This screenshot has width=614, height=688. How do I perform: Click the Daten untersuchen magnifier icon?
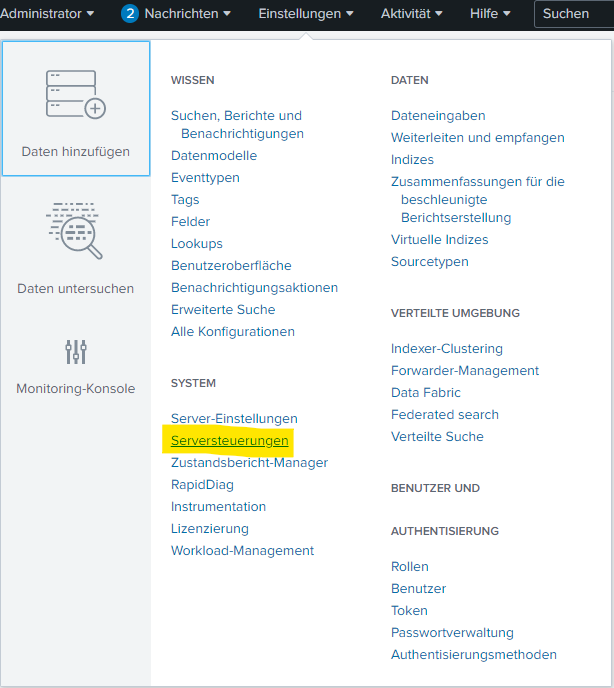tap(76, 232)
